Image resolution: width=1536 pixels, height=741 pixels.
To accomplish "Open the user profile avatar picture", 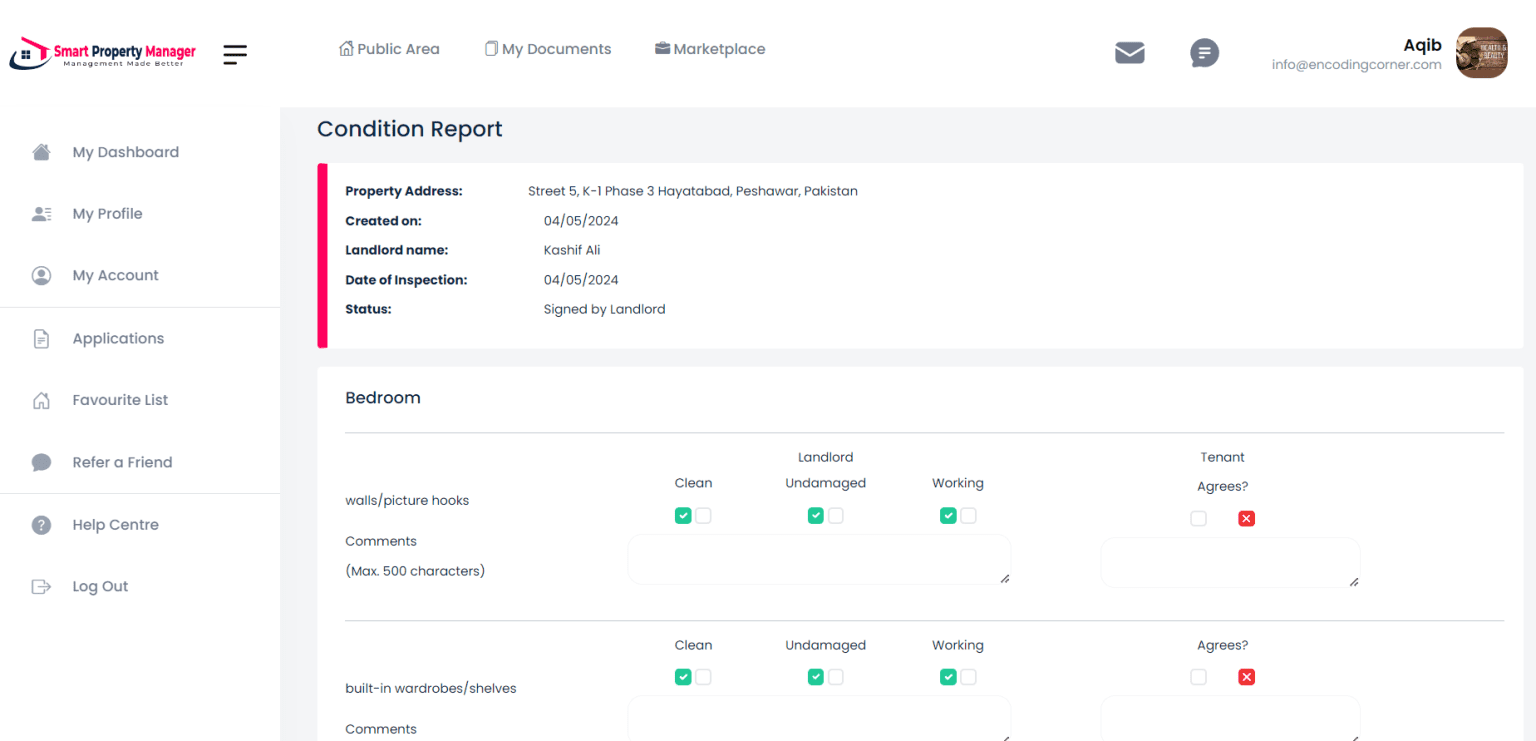I will point(1481,53).
